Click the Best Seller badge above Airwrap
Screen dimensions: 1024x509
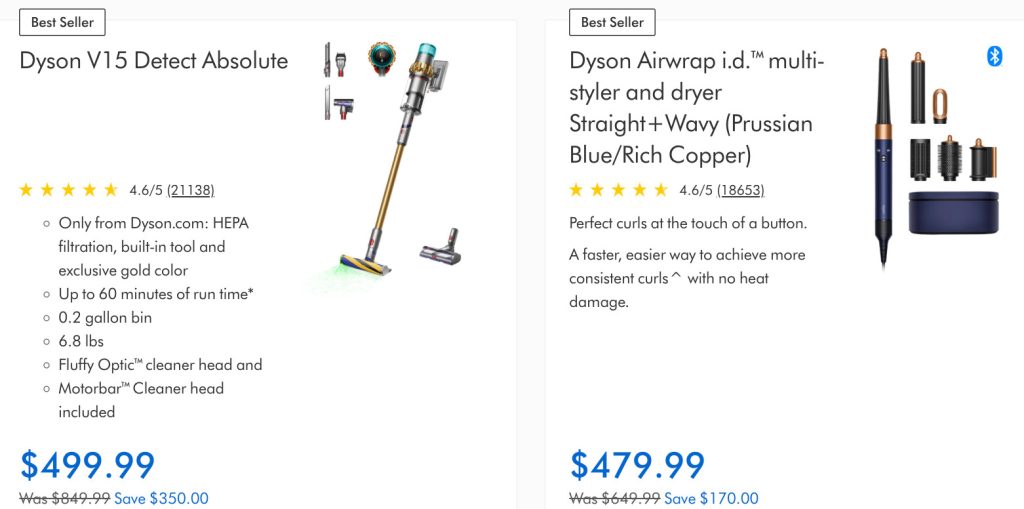tap(612, 22)
